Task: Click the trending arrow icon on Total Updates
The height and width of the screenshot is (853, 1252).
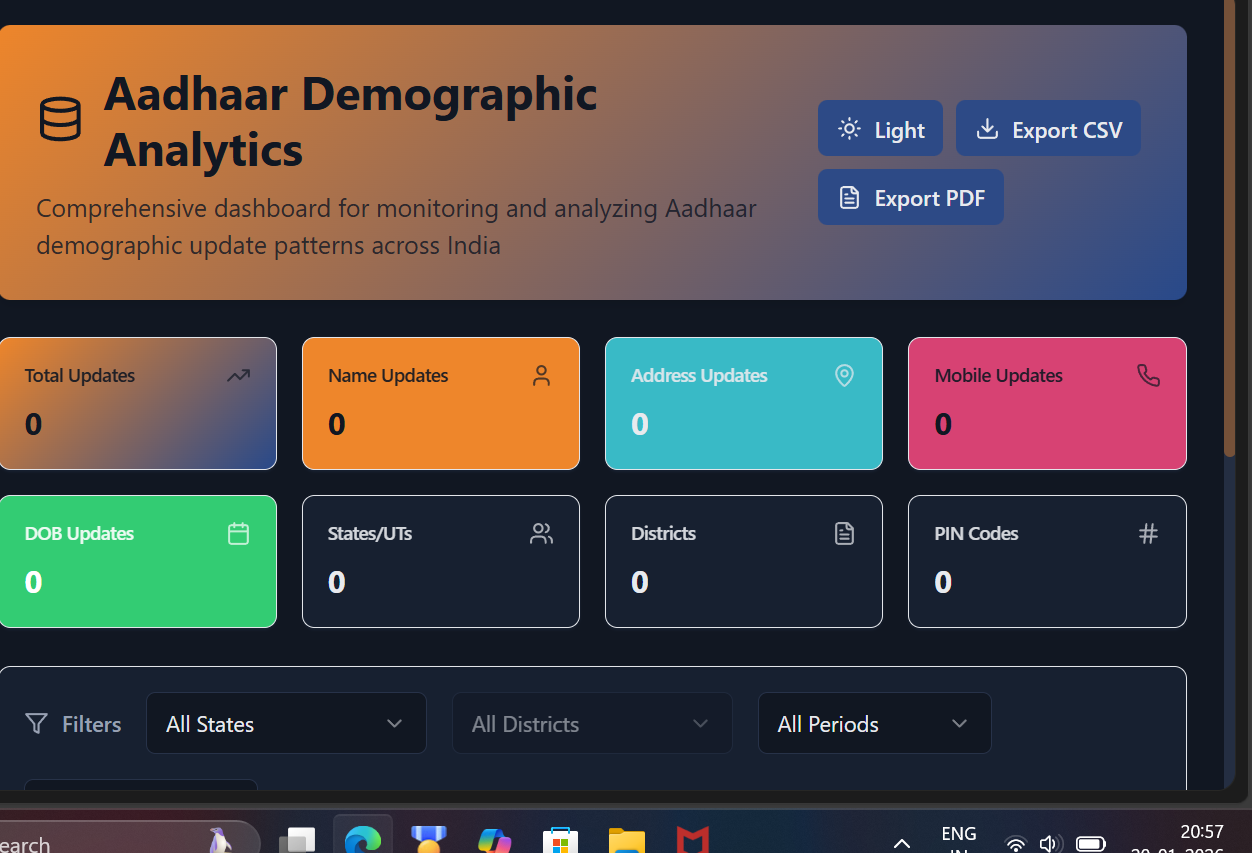Action: point(238,376)
